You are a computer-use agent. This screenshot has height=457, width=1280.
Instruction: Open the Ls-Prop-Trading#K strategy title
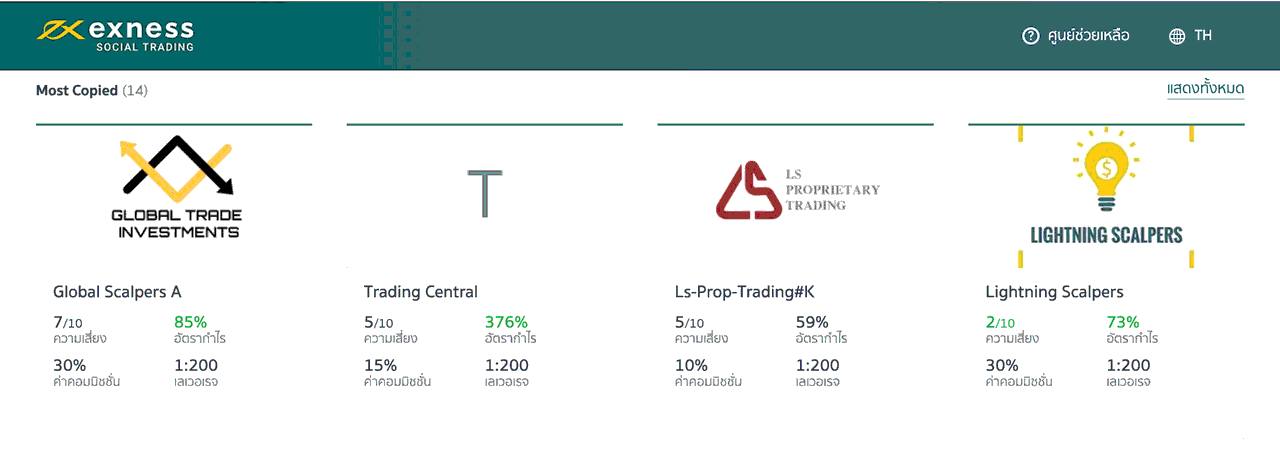pyautogui.click(x=745, y=292)
